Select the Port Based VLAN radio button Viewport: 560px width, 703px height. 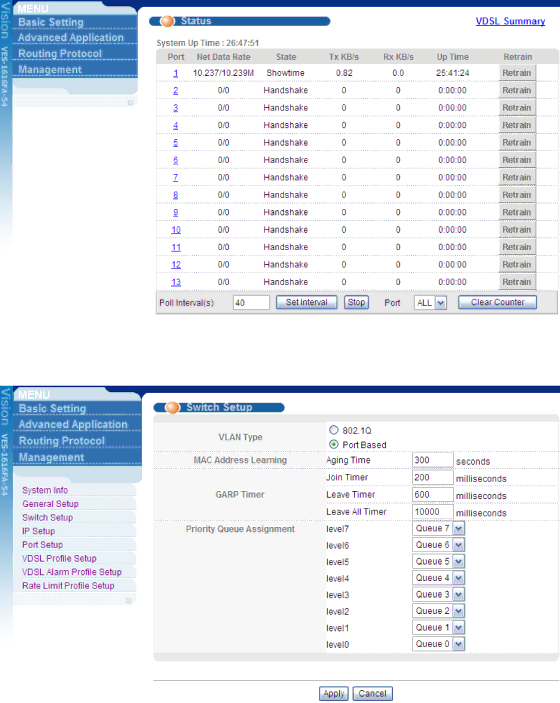334,444
